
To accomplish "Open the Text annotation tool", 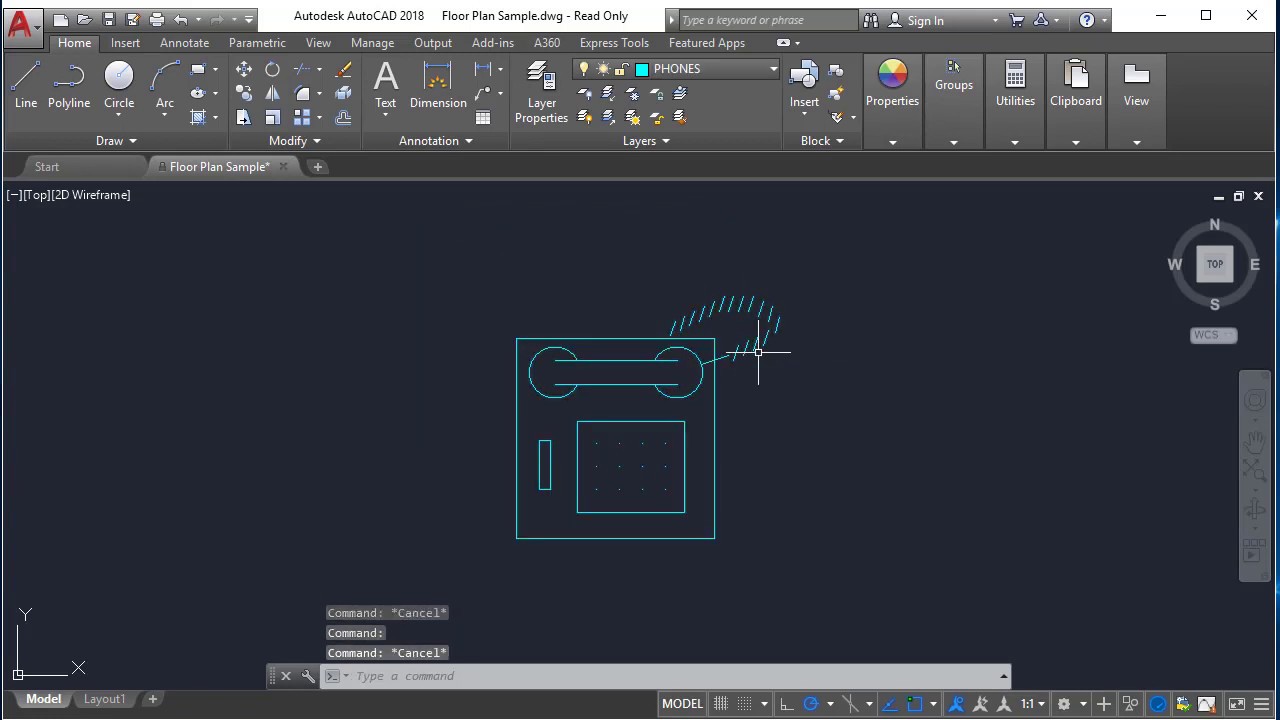I will pos(385,85).
